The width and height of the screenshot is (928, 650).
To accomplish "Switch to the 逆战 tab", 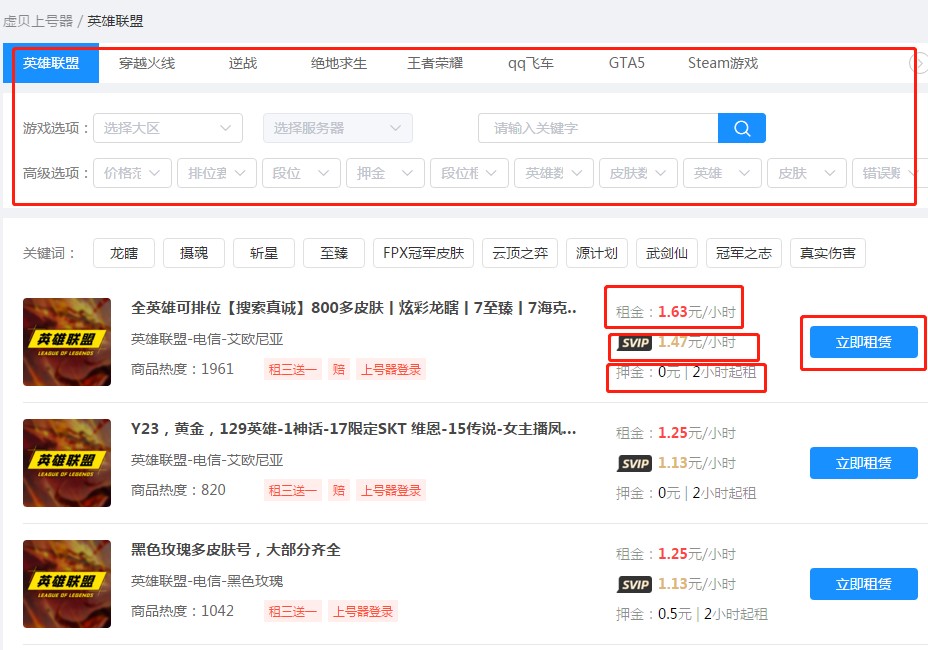I will [243, 63].
